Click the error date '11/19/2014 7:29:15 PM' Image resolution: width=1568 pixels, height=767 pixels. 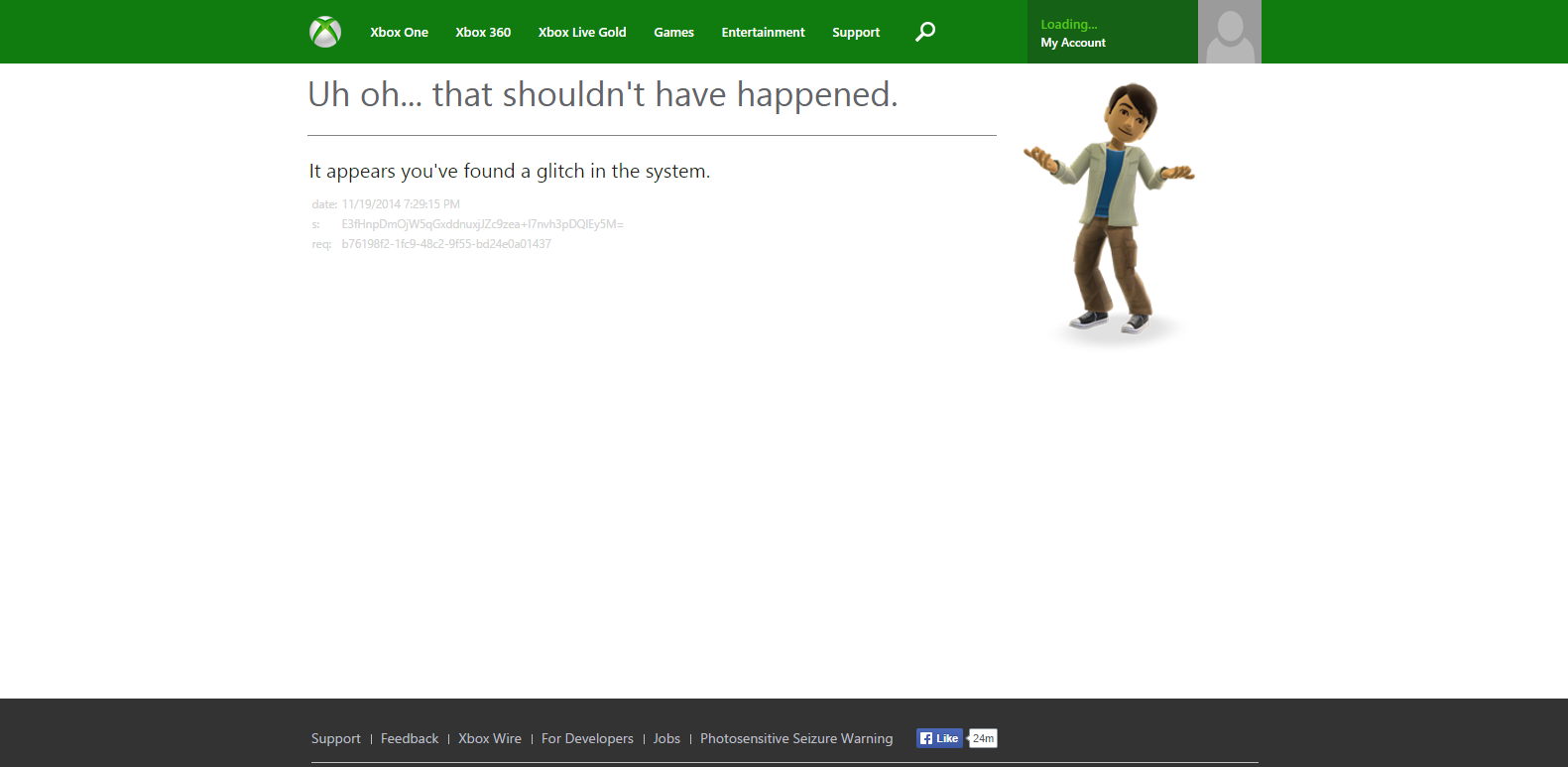[x=401, y=204]
